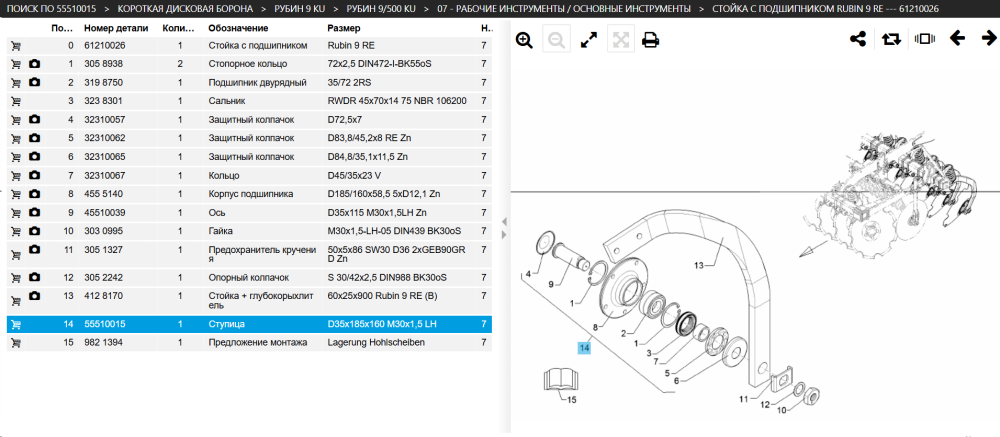Open breadcrumb СТОЙКА С ПОДШИПНИКОМ RUBIN 9 RE

coord(825,9)
